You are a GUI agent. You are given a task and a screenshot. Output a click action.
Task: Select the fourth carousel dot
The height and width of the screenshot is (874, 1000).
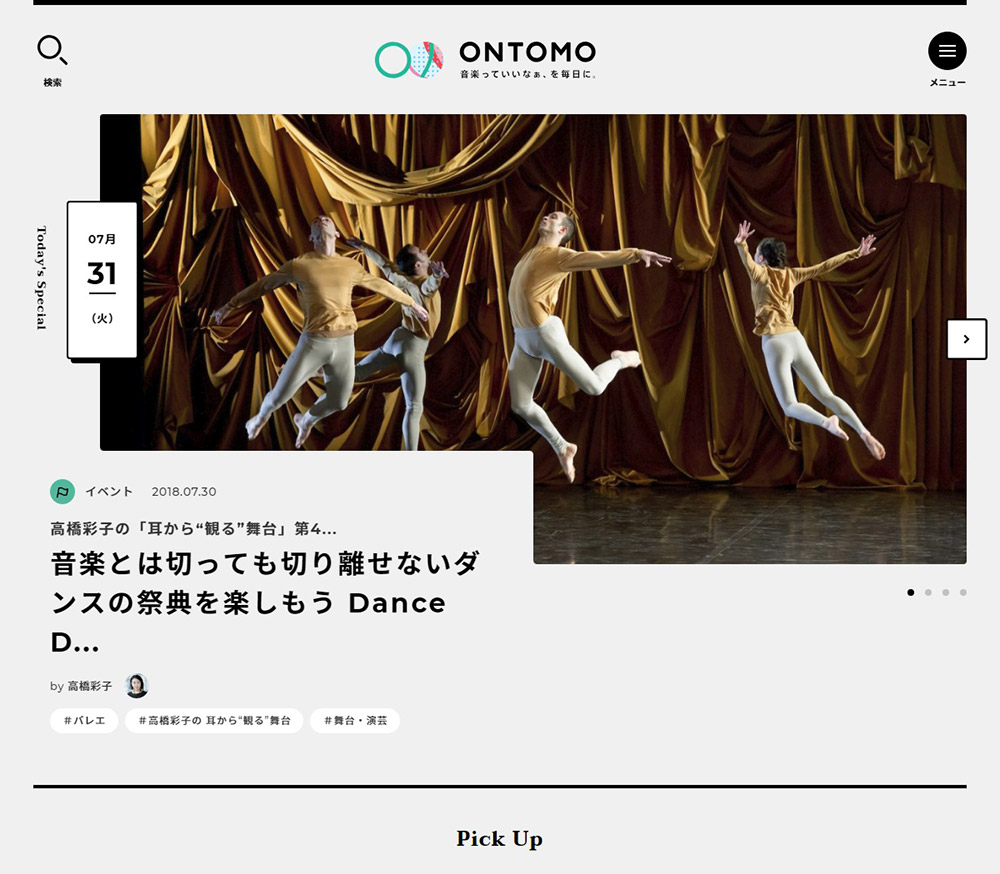pyautogui.click(x=962, y=592)
